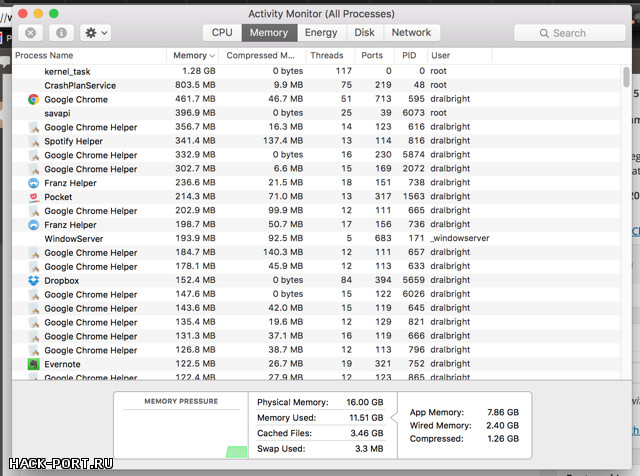The image size is (640, 476).
Task: Click the Physical Memory 16.00 GB value
Action: [x=365, y=402]
